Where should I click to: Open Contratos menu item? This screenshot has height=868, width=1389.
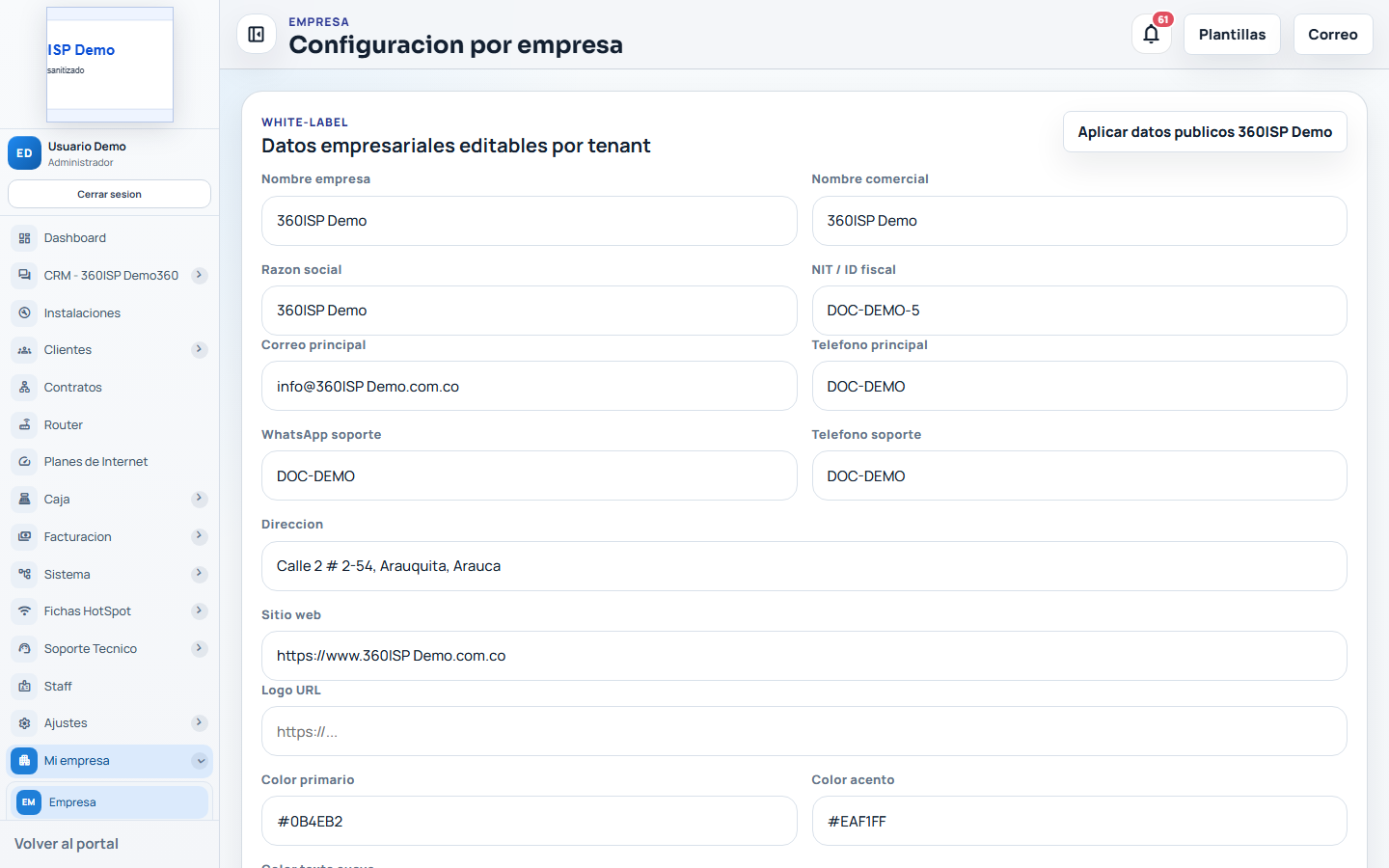pyautogui.click(x=109, y=388)
